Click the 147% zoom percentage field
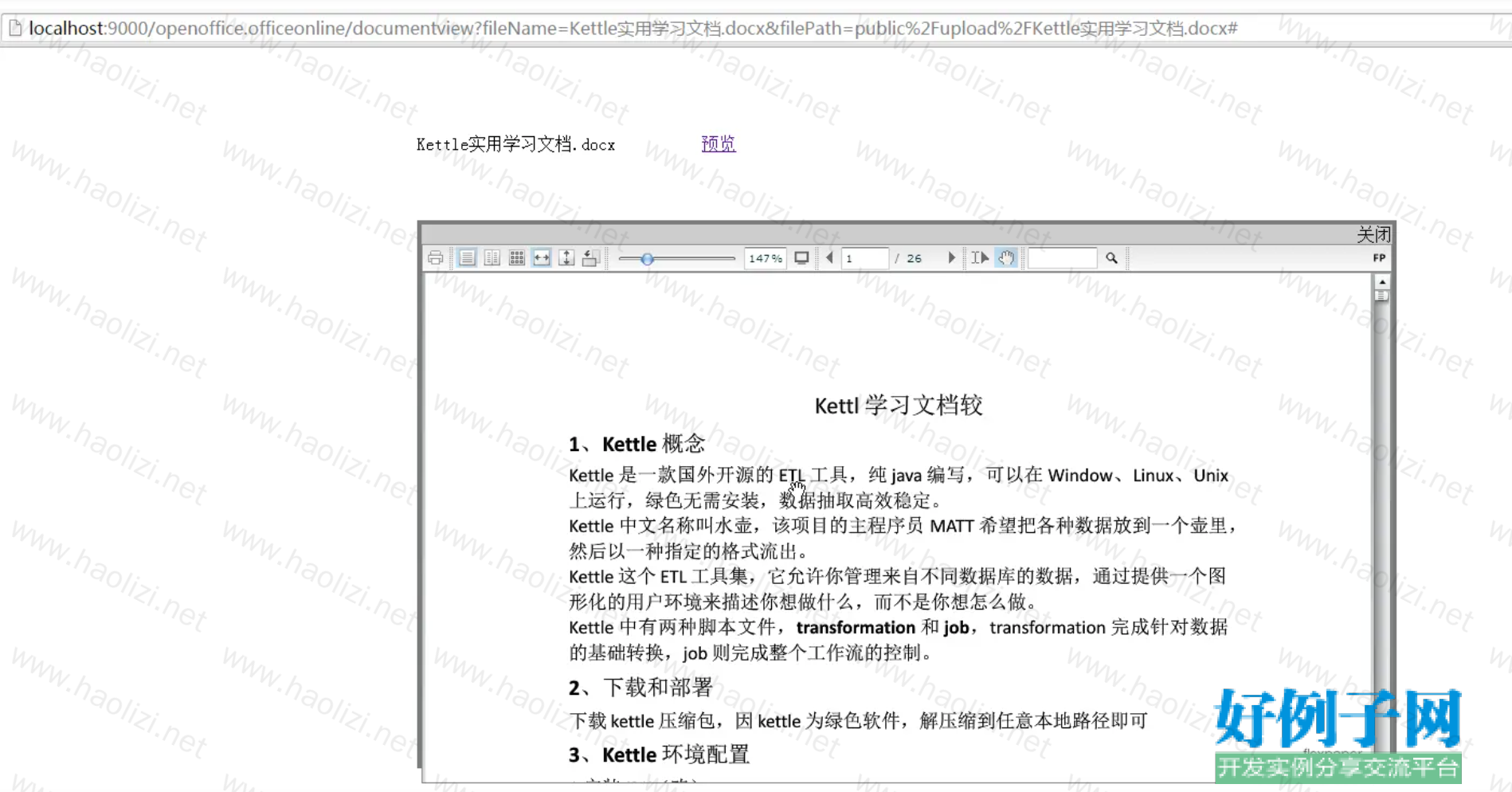The image size is (1512, 792). coord(765,258)
